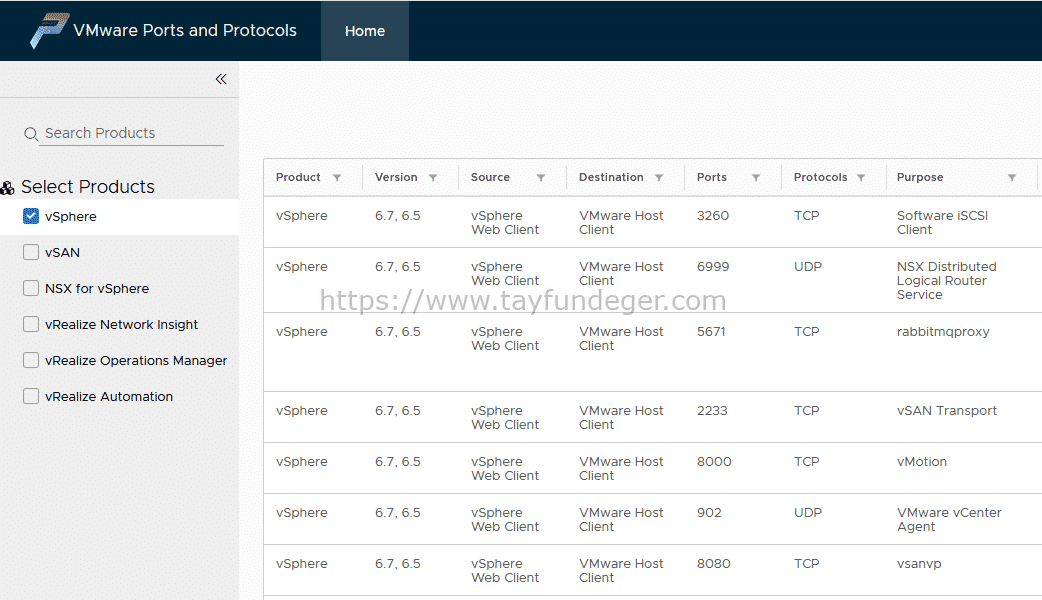This screenshot has height=600, width=1042.
Task: Click NSX Distributed Logical Router Service purpose
Action: pos(946,280)
